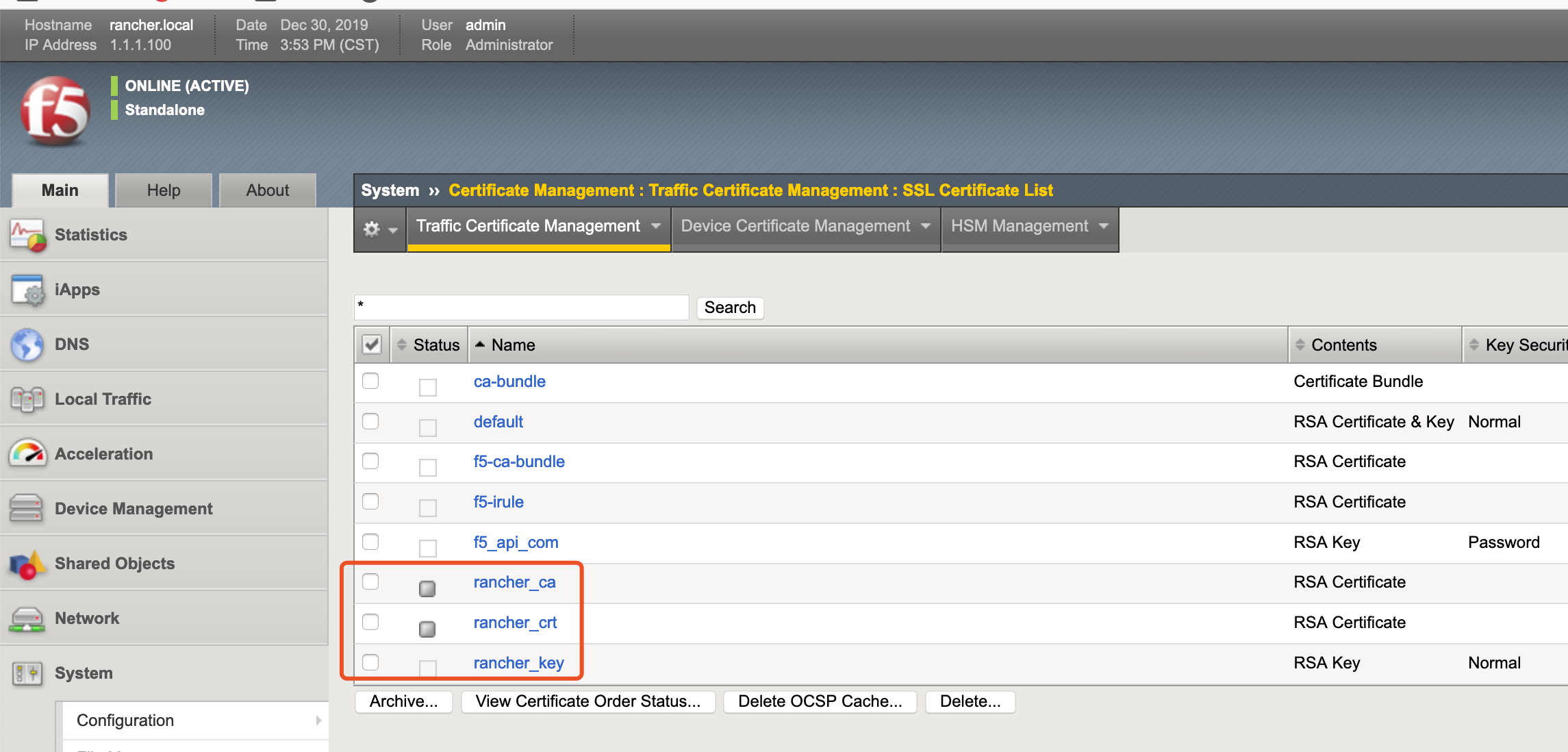The height and width of the screenshot is (752, 1568).
Task: Click the gear settings icon in submenu bar
Action: click(x=371, y=229)
